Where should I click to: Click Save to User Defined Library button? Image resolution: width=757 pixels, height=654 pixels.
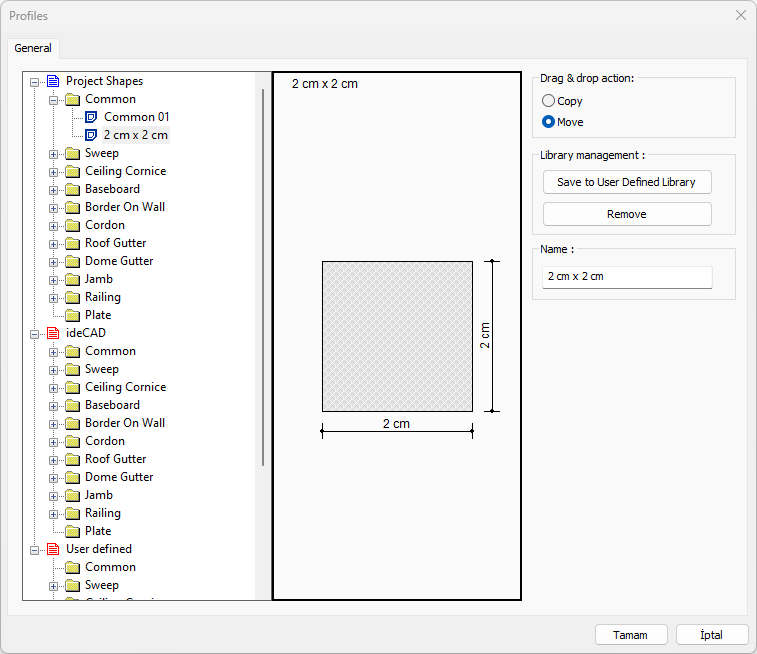tap(626, 182)
